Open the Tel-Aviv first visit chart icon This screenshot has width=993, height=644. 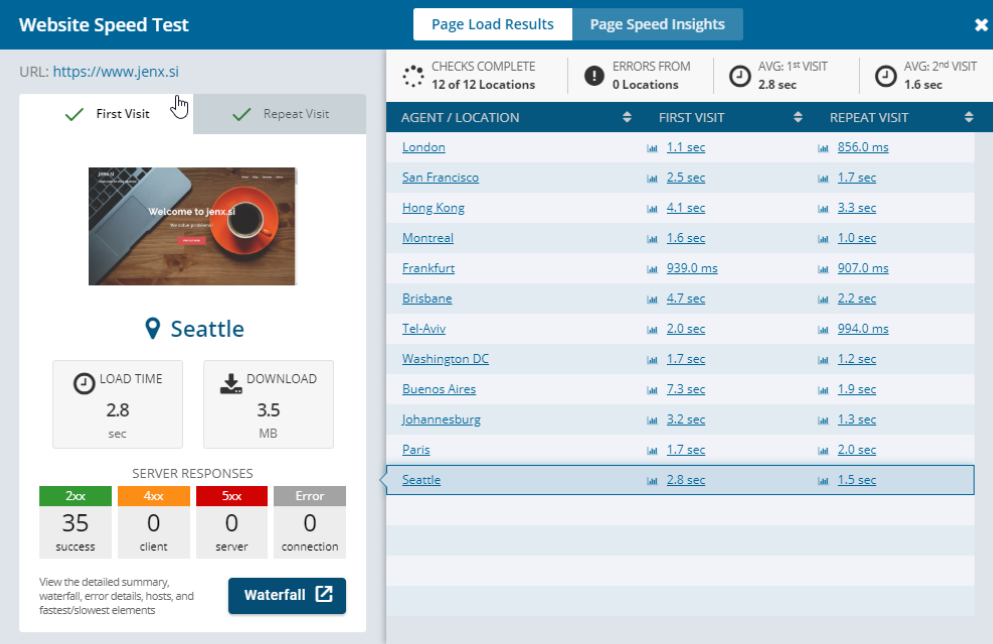(x=652, y=330)
